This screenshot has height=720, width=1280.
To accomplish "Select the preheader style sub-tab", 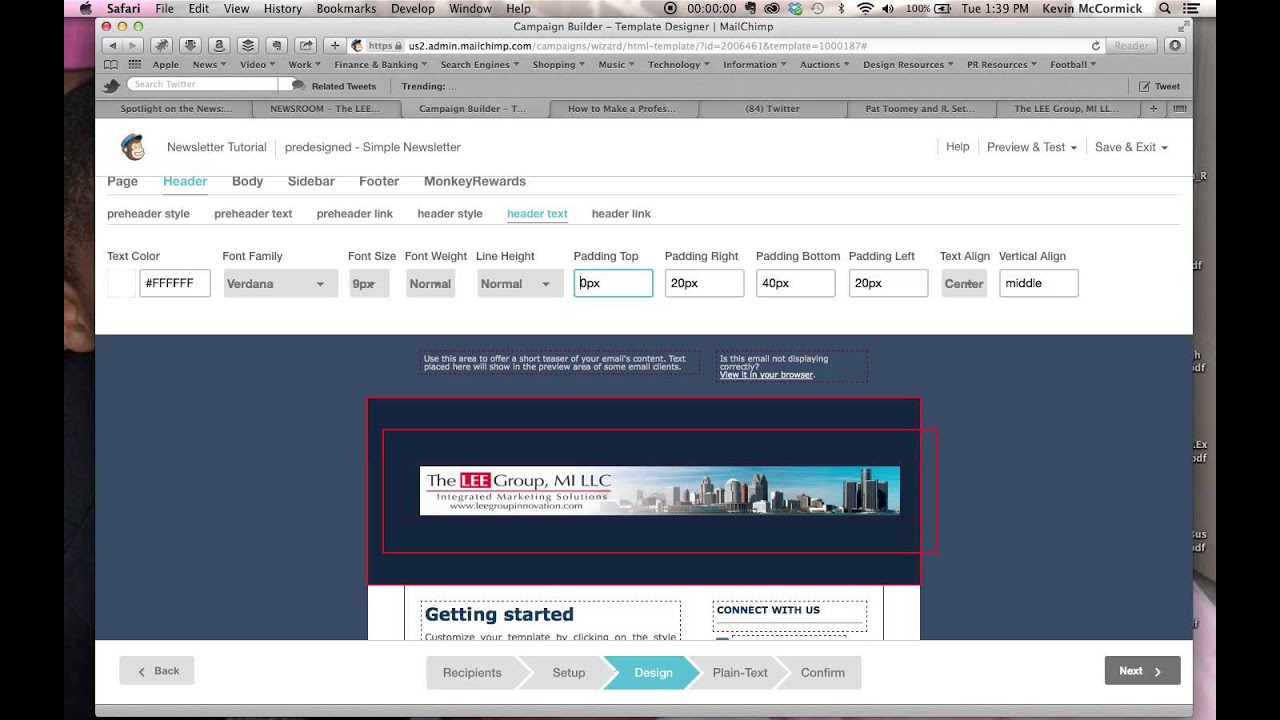I will point(148,214).
